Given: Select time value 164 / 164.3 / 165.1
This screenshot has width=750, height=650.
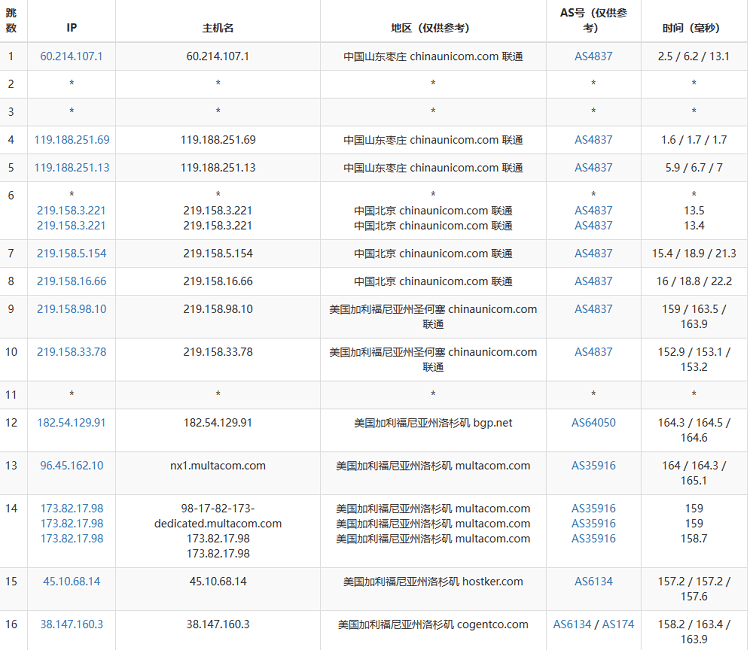Looking at the screenshot, I should coord(694,473).
